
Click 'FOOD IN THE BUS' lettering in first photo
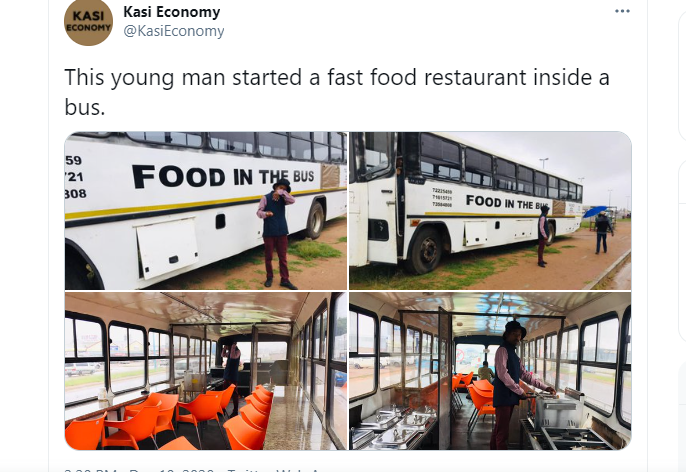coord(223,176)
